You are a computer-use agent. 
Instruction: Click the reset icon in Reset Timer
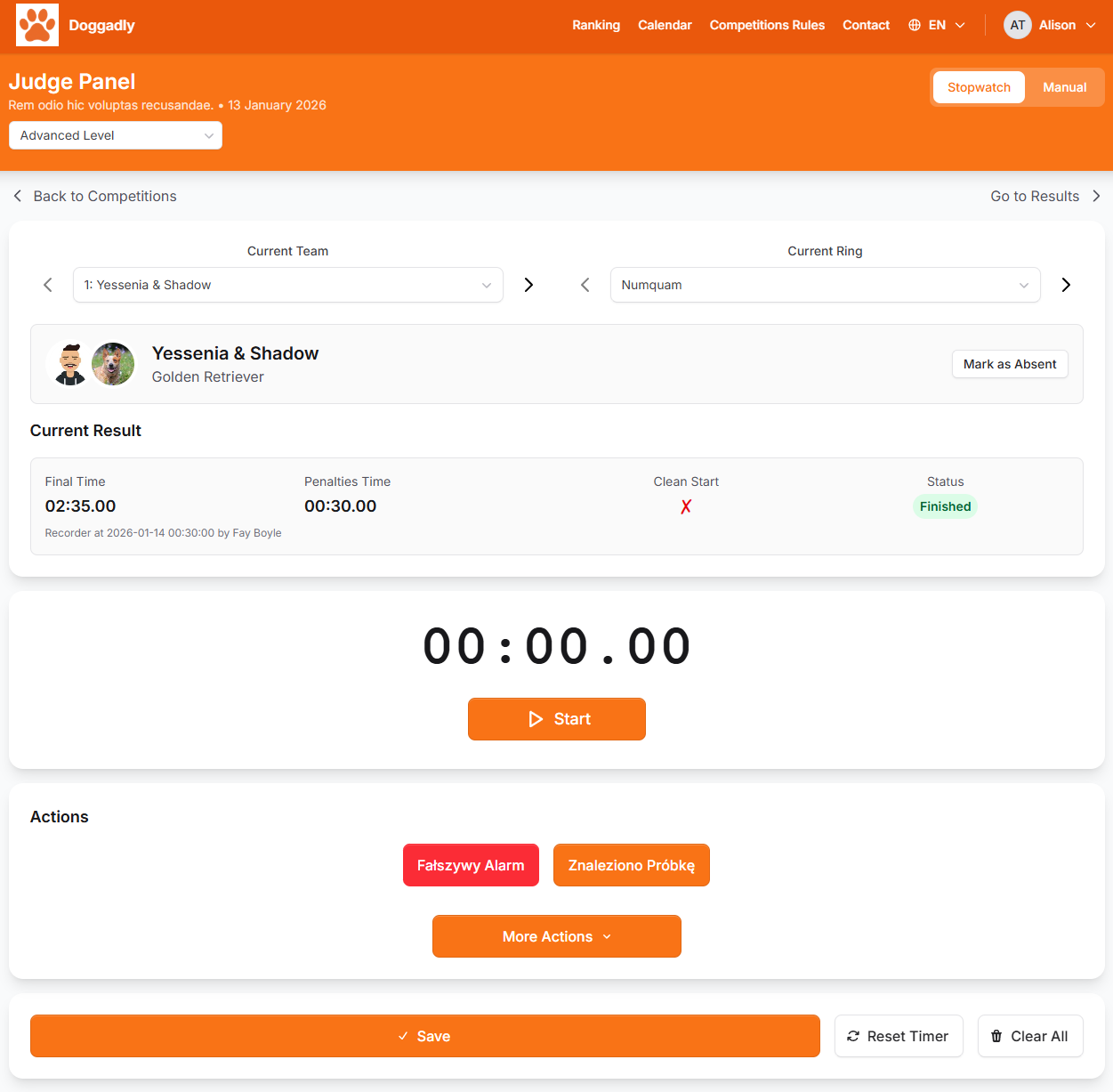[x=853, y=1036]
